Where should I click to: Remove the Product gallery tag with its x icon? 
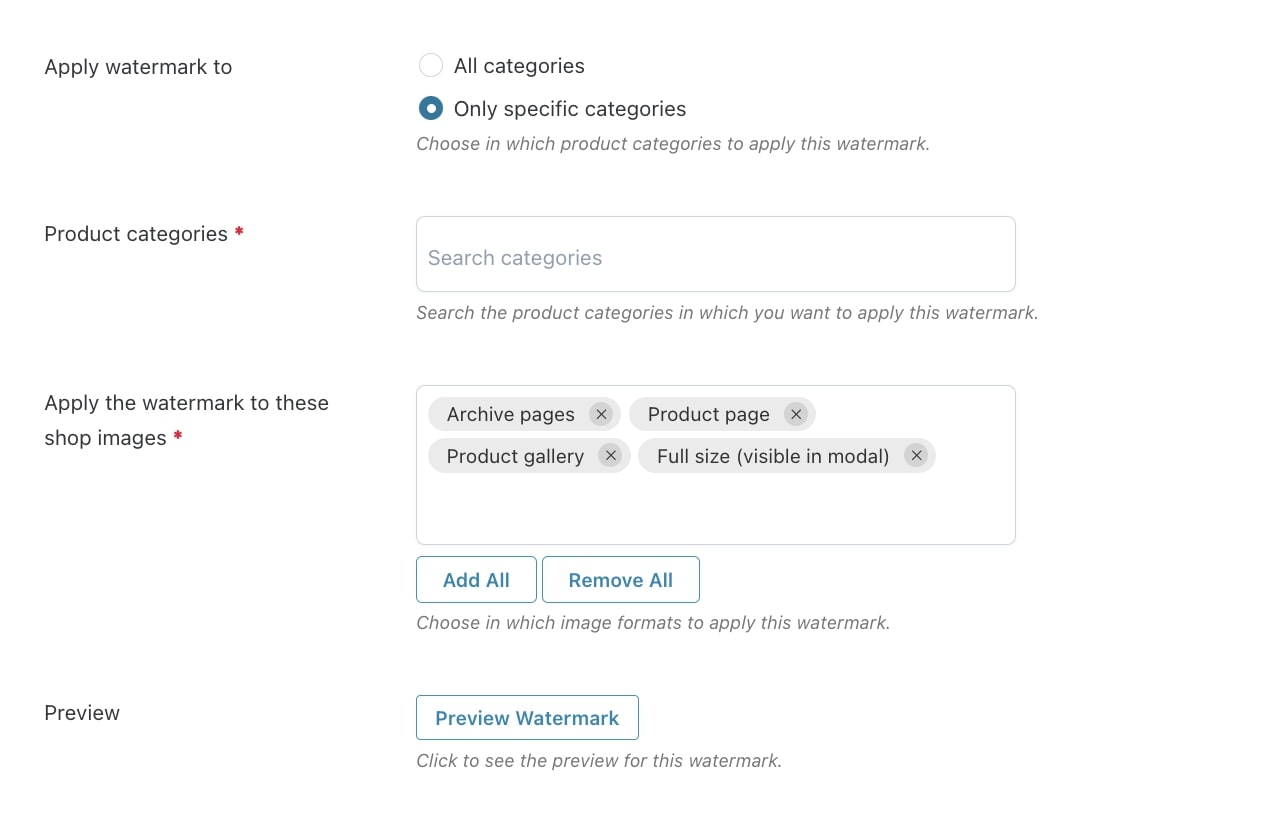(610, 456)
